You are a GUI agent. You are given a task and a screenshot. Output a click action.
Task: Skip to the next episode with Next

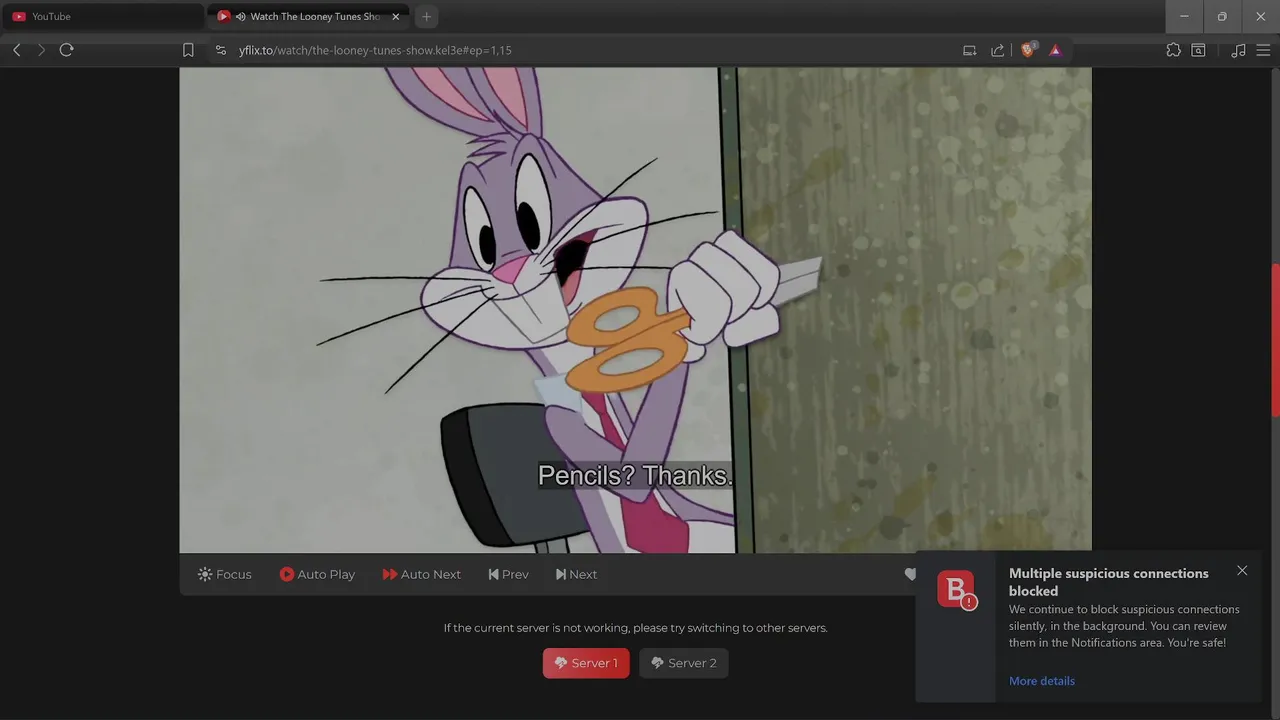pyautogui.click(x=576, y=574)
